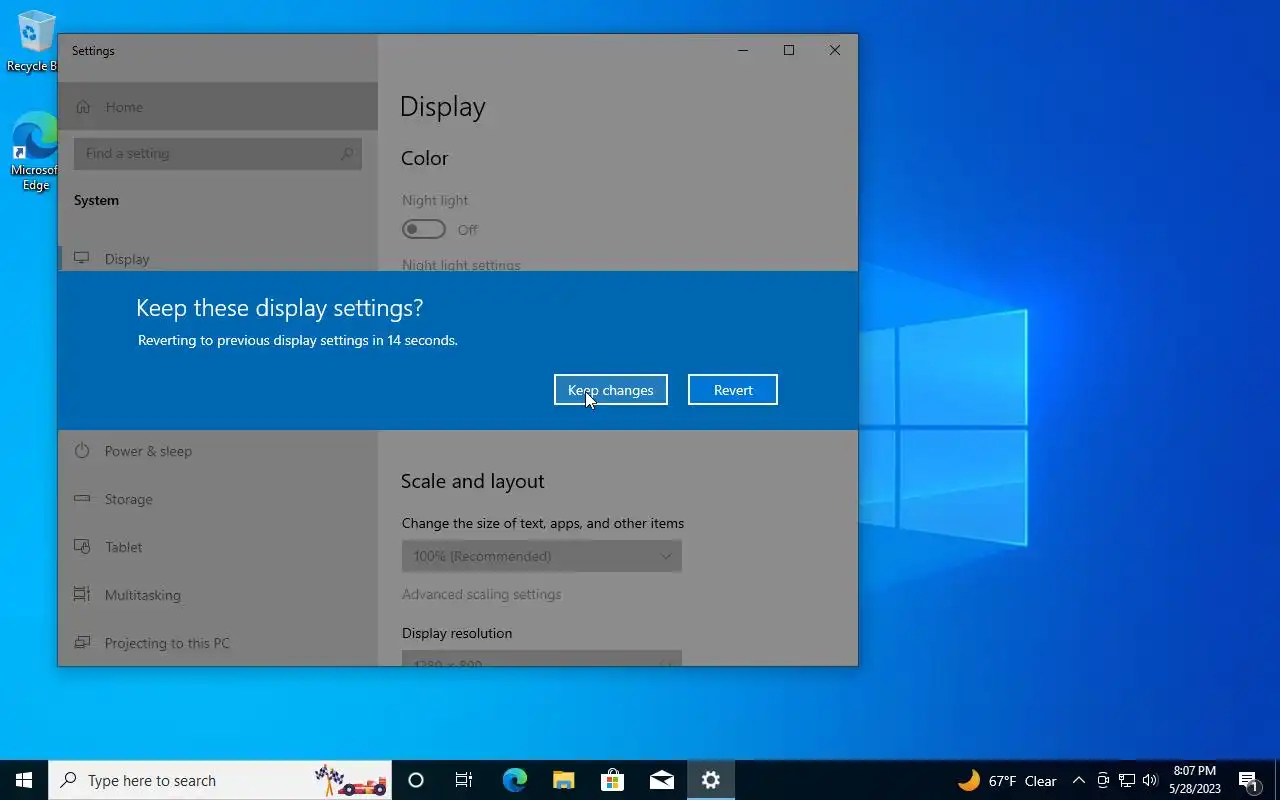The height and width of the screenshot is (800, 1280).
Task: Show hidden system tray icons
Action: click(1078, 781)
